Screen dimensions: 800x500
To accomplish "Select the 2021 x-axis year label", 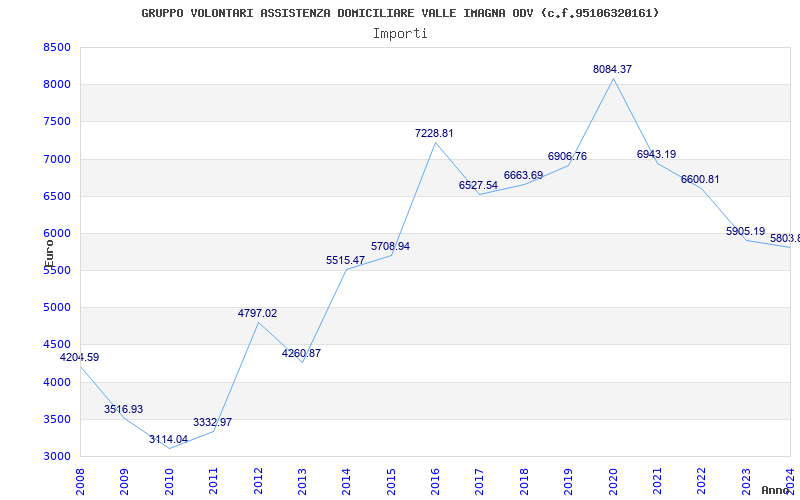I will click(x=657, y=481).
